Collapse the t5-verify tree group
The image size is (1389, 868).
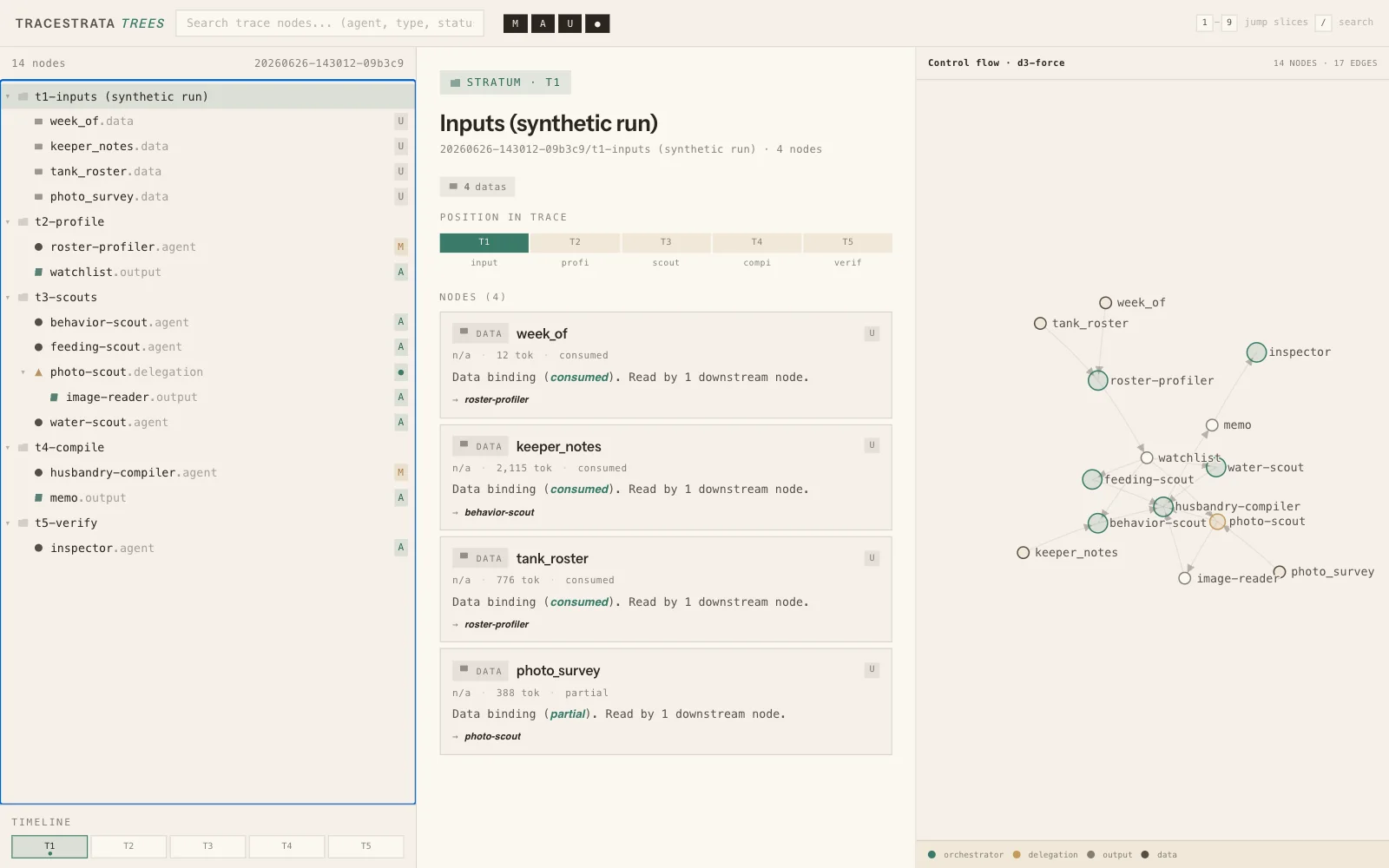click(x=8, y=523)
